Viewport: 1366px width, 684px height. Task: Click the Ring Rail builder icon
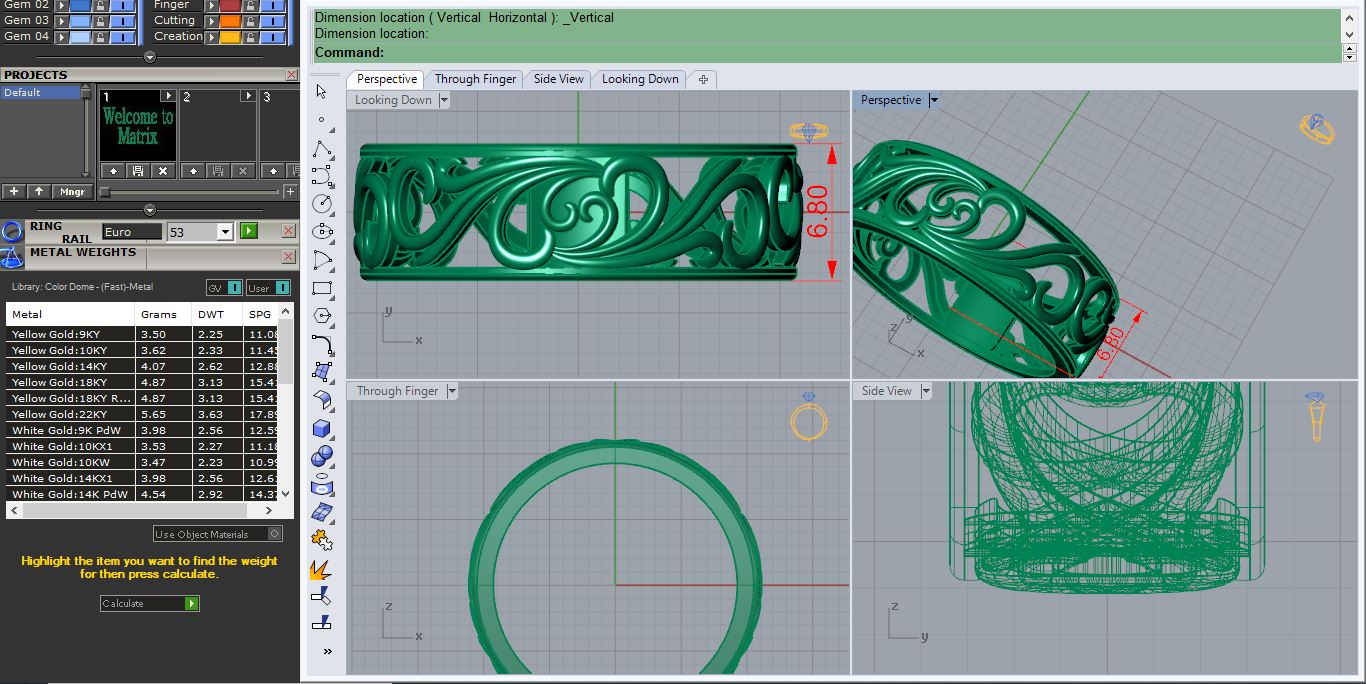click(x=12, y=232)
